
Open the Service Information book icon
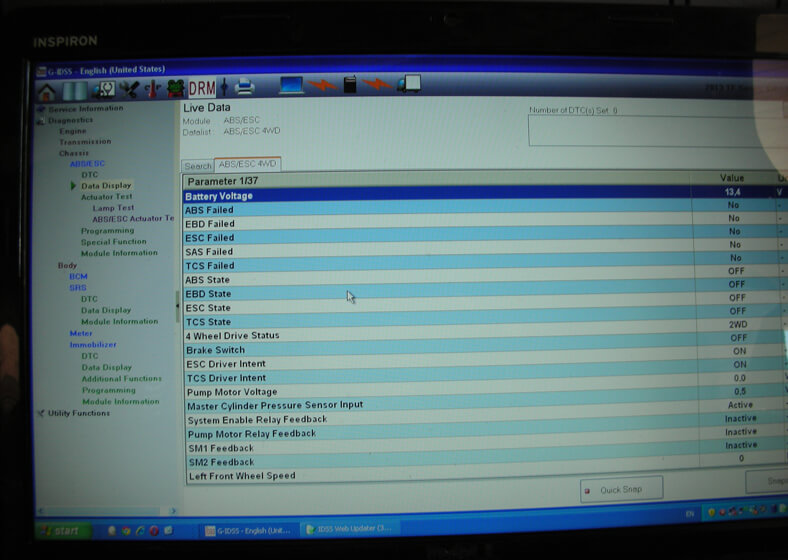[x=74, y=91]
